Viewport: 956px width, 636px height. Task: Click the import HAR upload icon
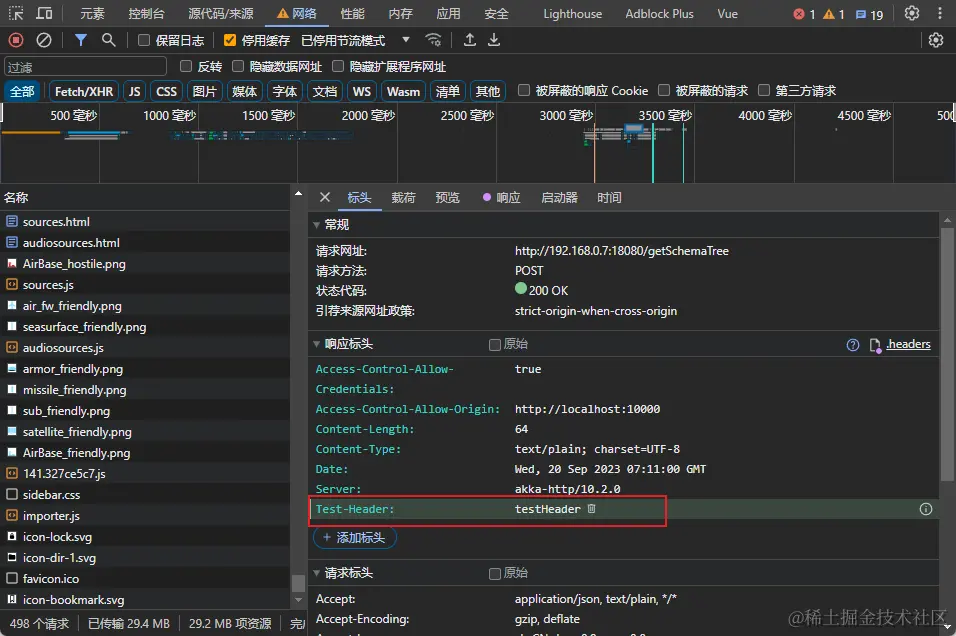click(470, 40)
